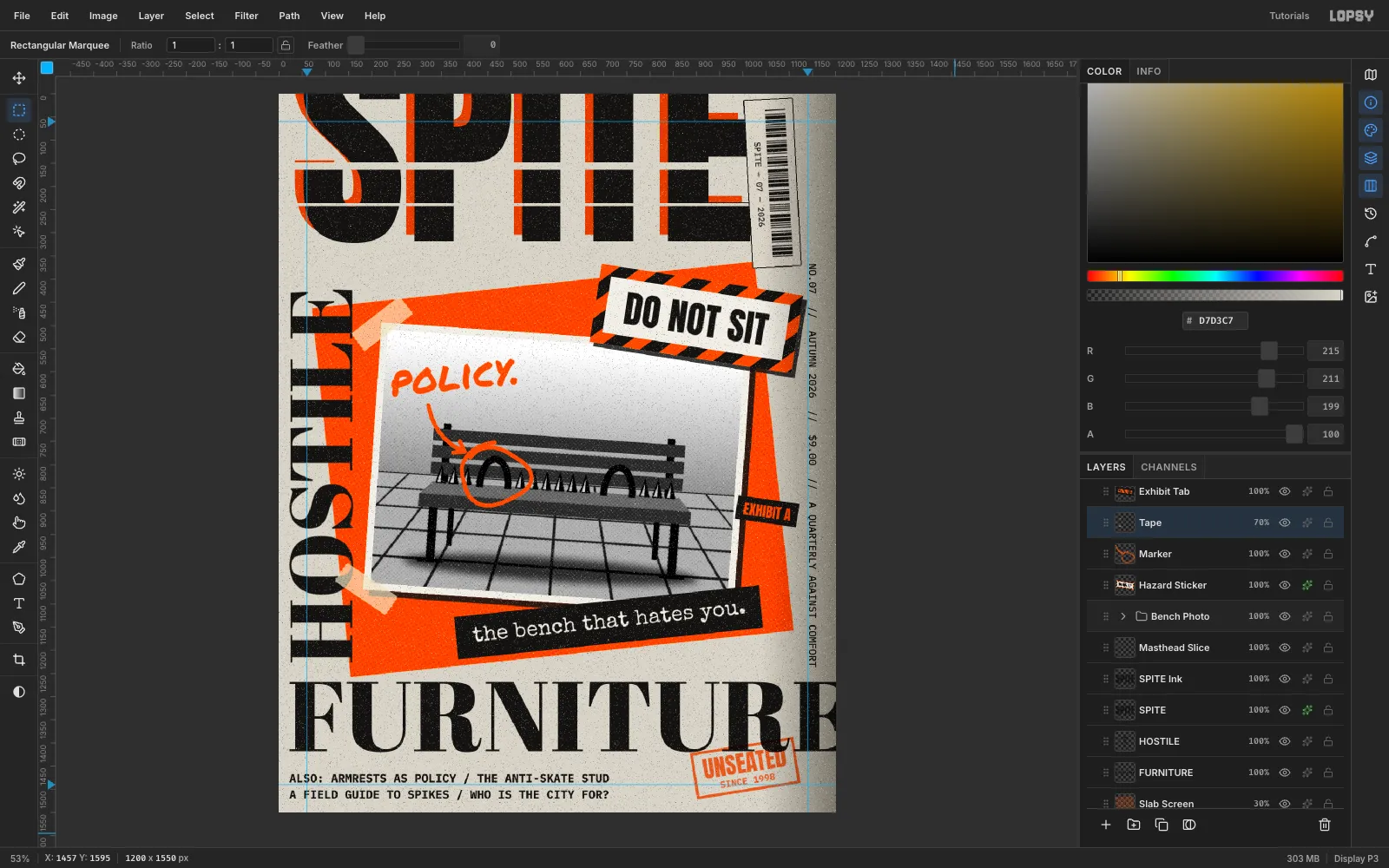Image resolution: width=1389 pixels, height=868 pixels.
Task: Select the Pen path tool
Action: (19, 628)
